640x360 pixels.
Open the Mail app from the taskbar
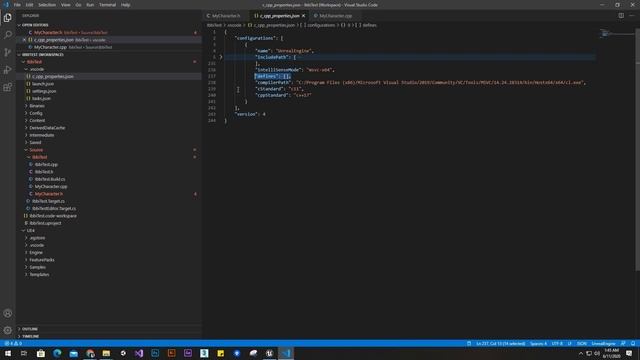pos(73,353)
